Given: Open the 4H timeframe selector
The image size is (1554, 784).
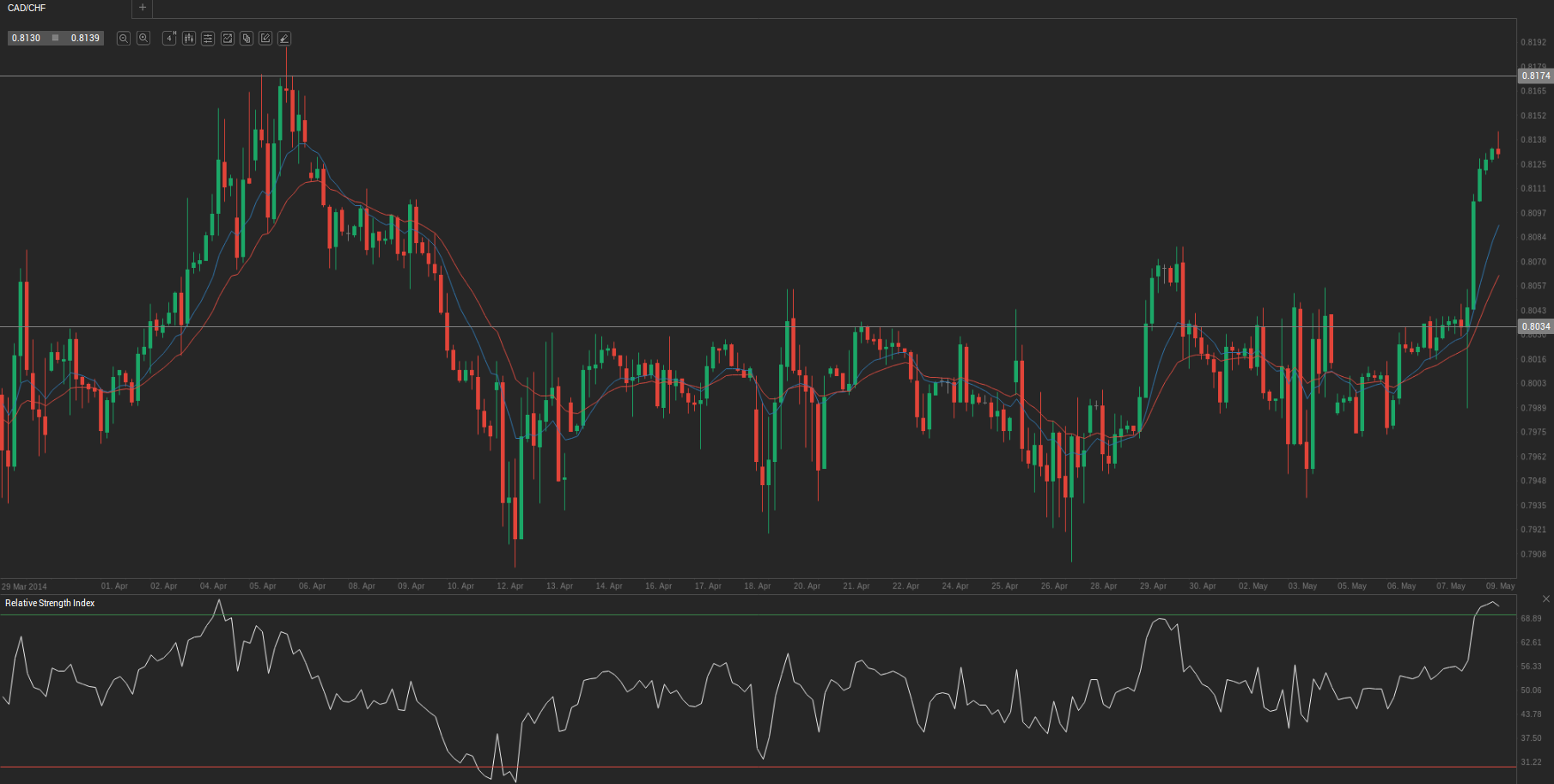Looking at the screenshot, I should click(x=169, y=39).
